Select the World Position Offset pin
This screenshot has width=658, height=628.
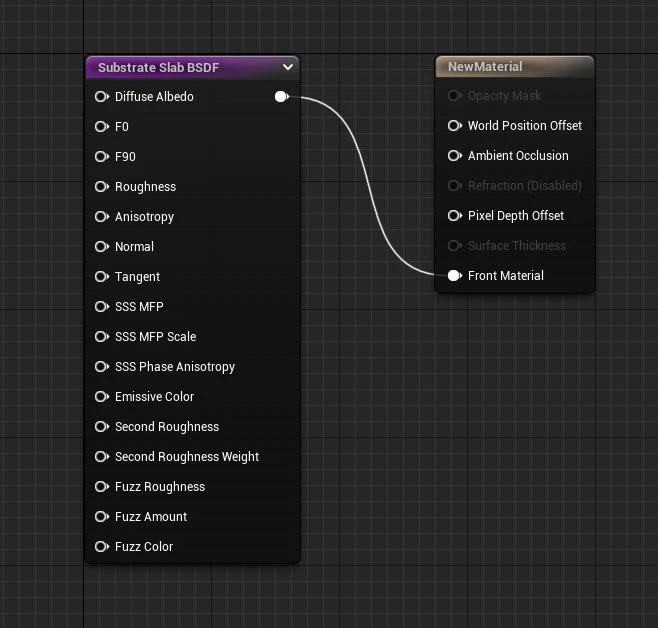pyautogui.click(x=454, y=126)
